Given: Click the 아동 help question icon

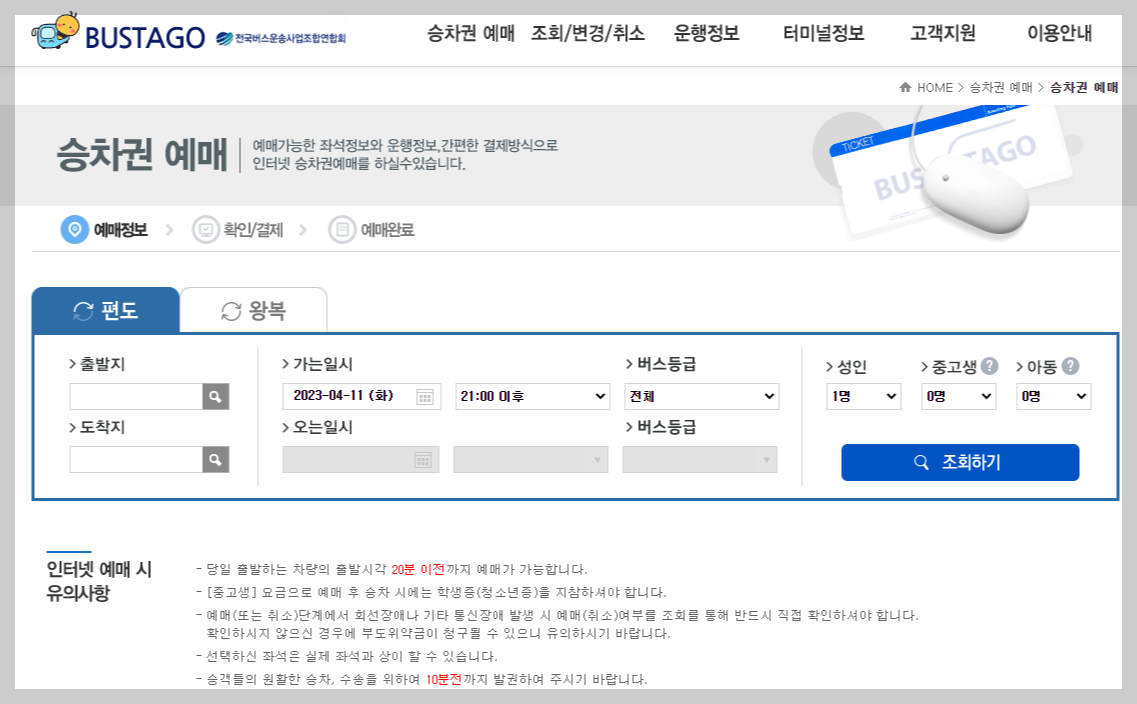Looking at the screenshot, I should 1070,366.
